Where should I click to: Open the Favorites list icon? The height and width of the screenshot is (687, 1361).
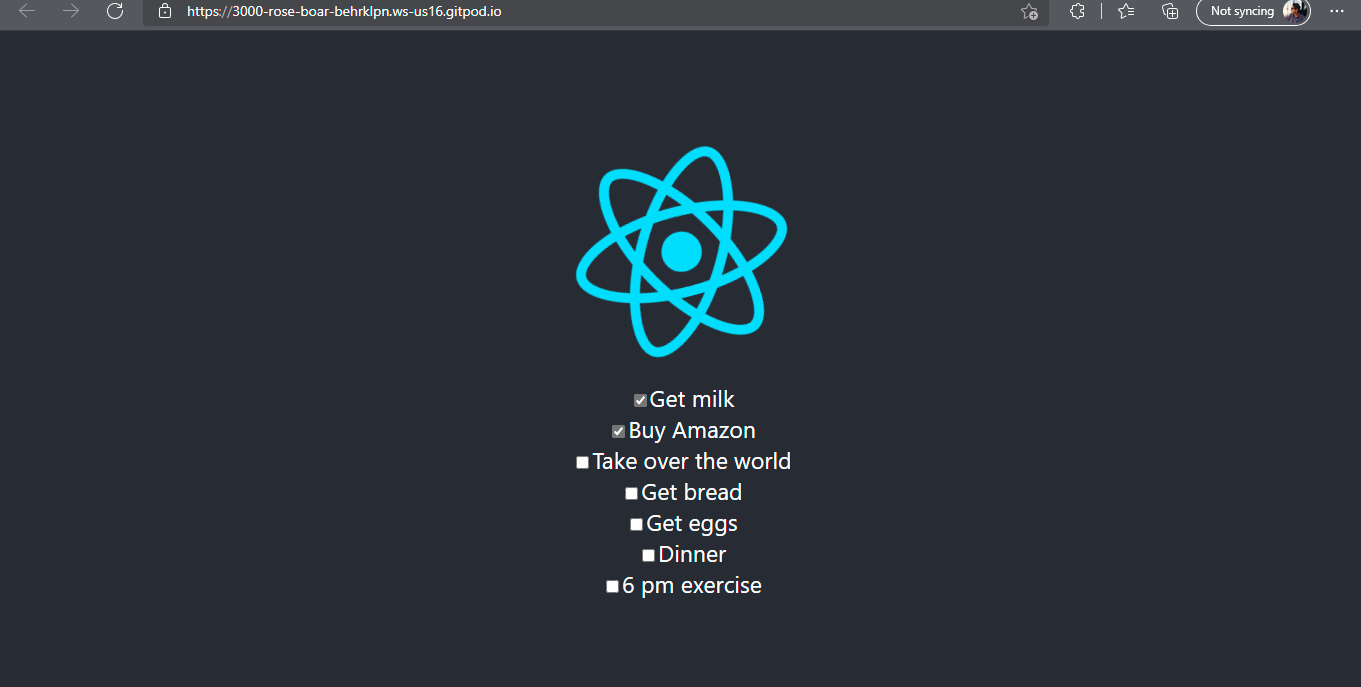(x=1126, y=11)
